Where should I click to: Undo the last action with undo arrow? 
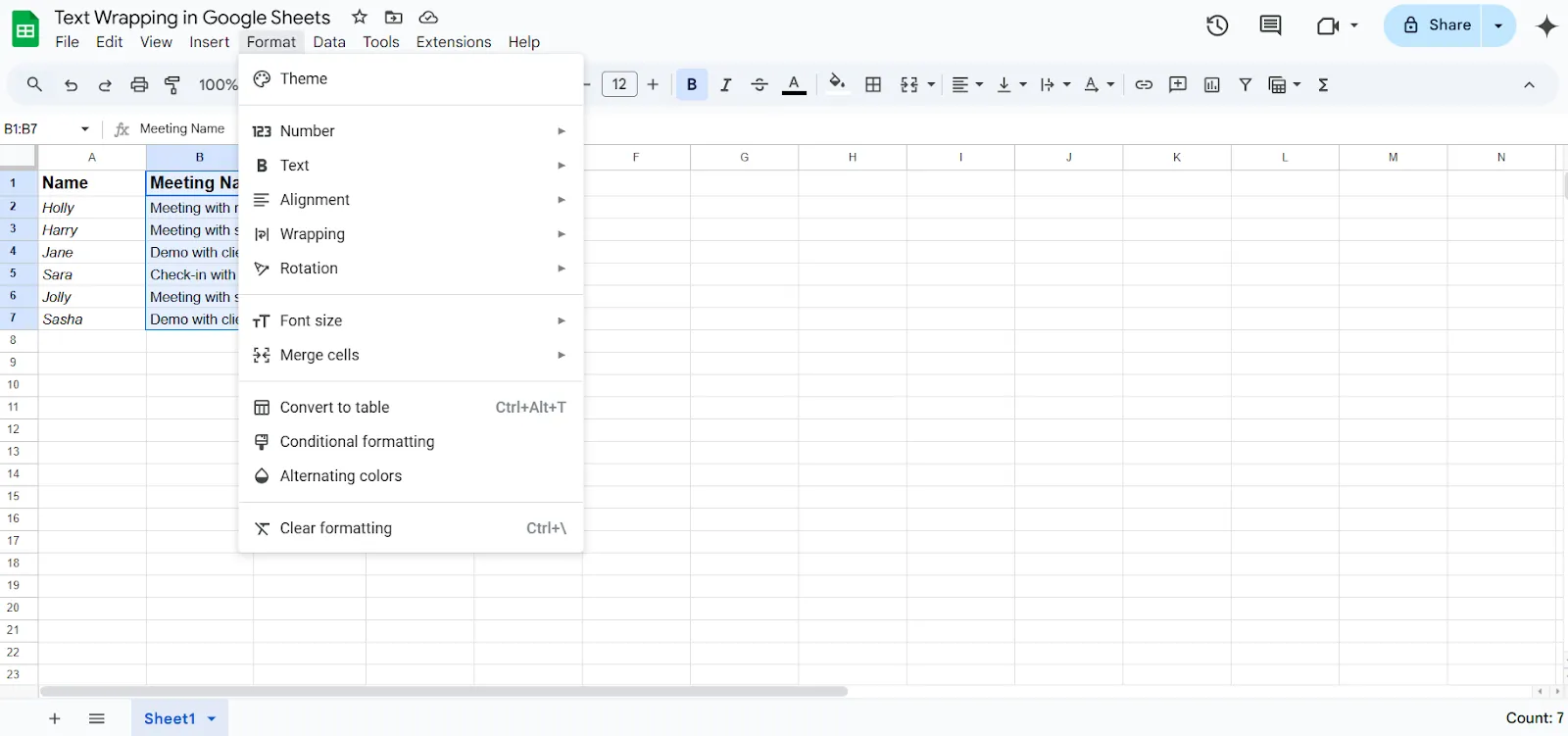[71, 85]
